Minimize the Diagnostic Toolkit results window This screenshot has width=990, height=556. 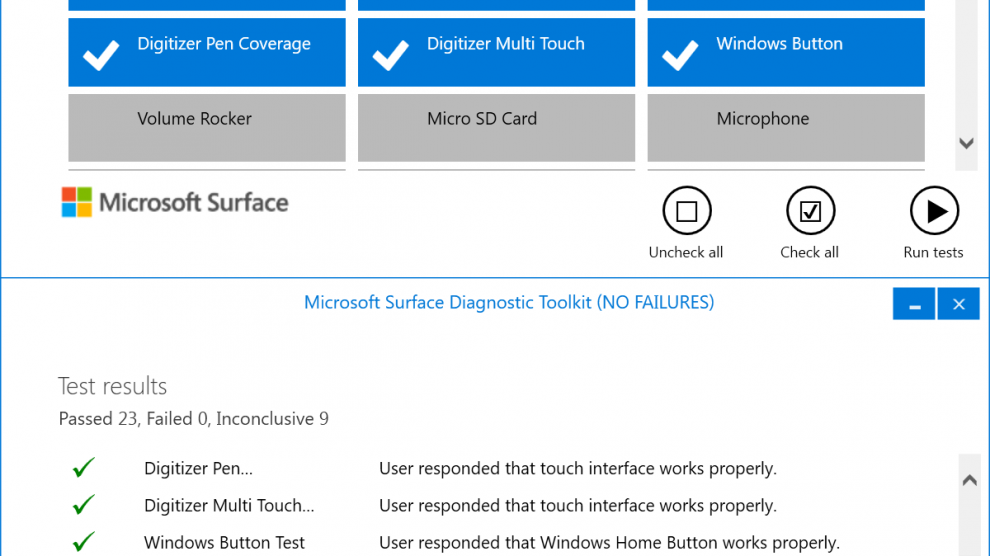(x=914, y=304)
